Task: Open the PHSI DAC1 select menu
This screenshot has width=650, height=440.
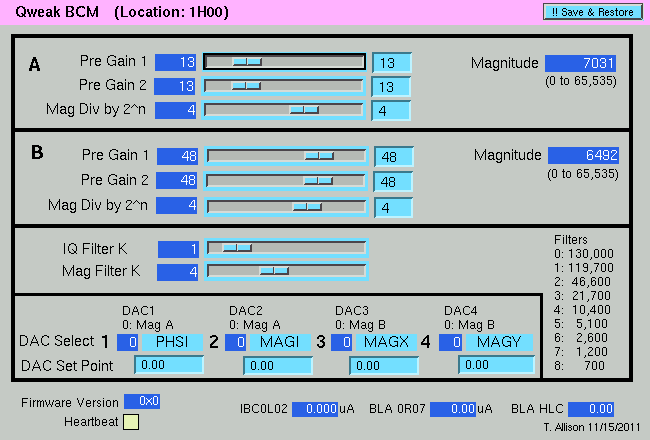Action: click(x=172, y=342)
